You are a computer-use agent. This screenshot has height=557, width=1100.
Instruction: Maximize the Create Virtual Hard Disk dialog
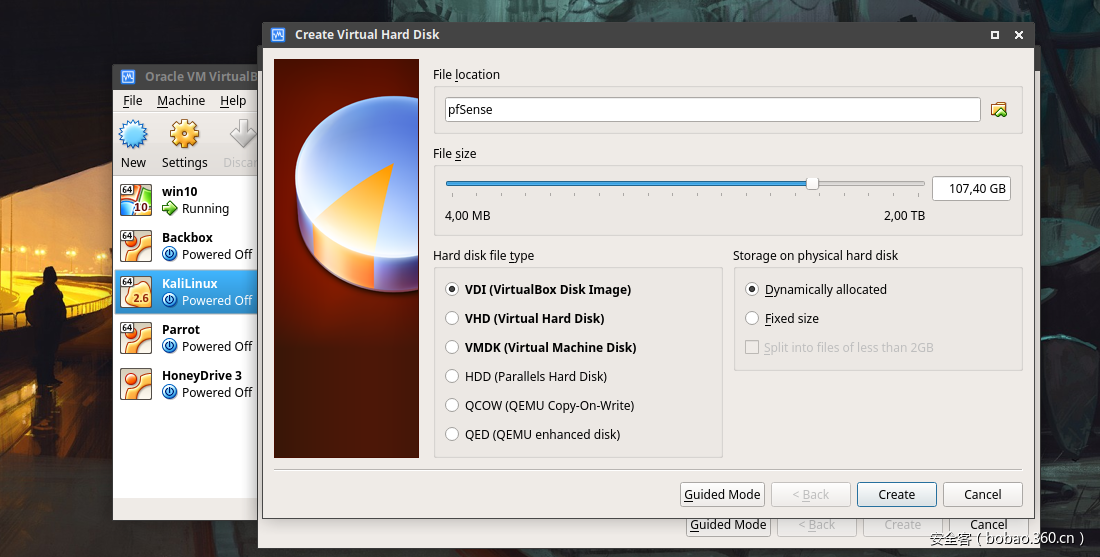click(x=995, y=35)
